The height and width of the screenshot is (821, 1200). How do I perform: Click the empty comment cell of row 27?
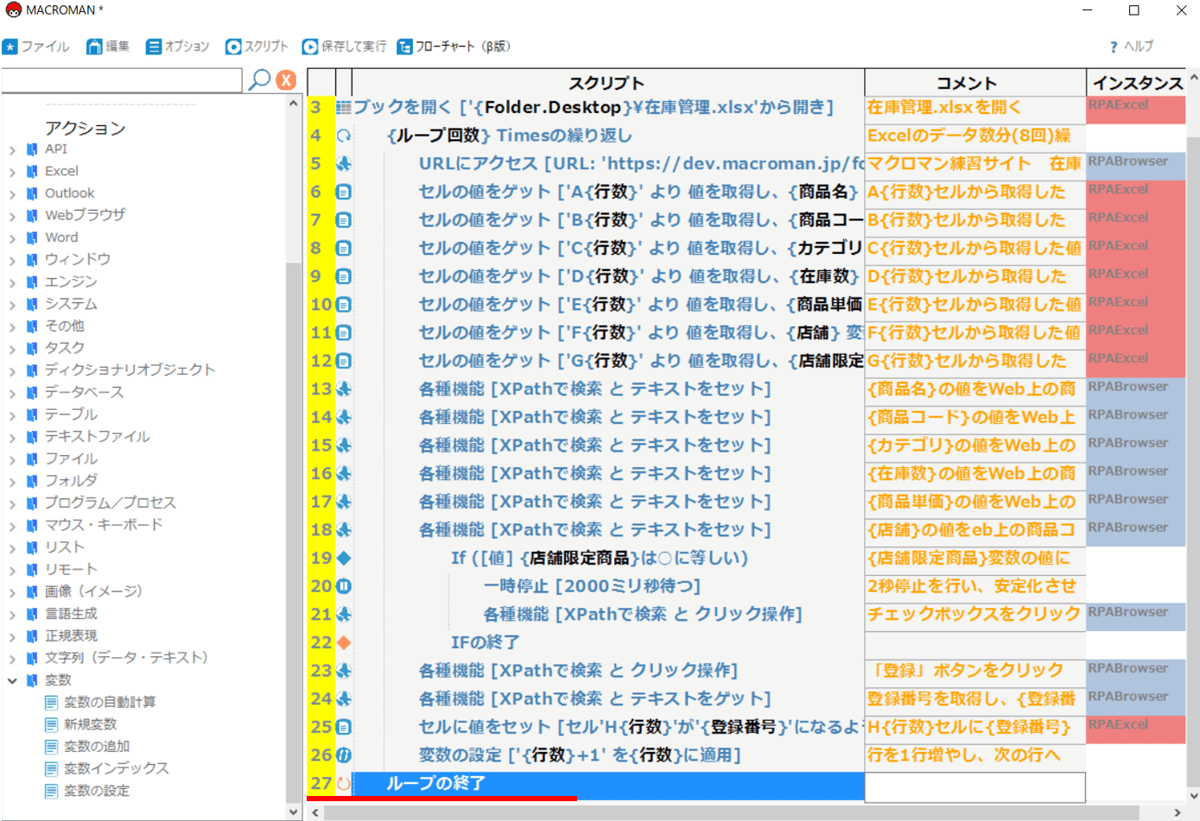pos(975,786)
